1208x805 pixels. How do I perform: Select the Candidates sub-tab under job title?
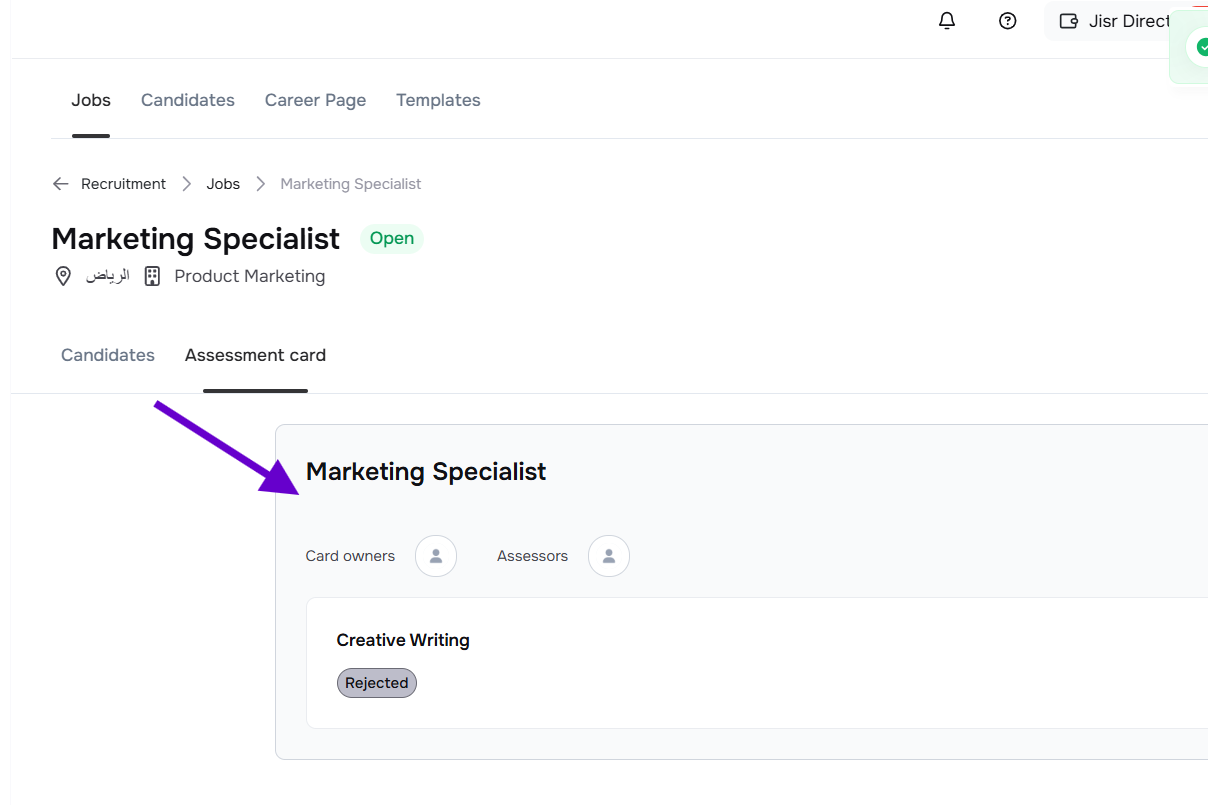coord(108,355)
